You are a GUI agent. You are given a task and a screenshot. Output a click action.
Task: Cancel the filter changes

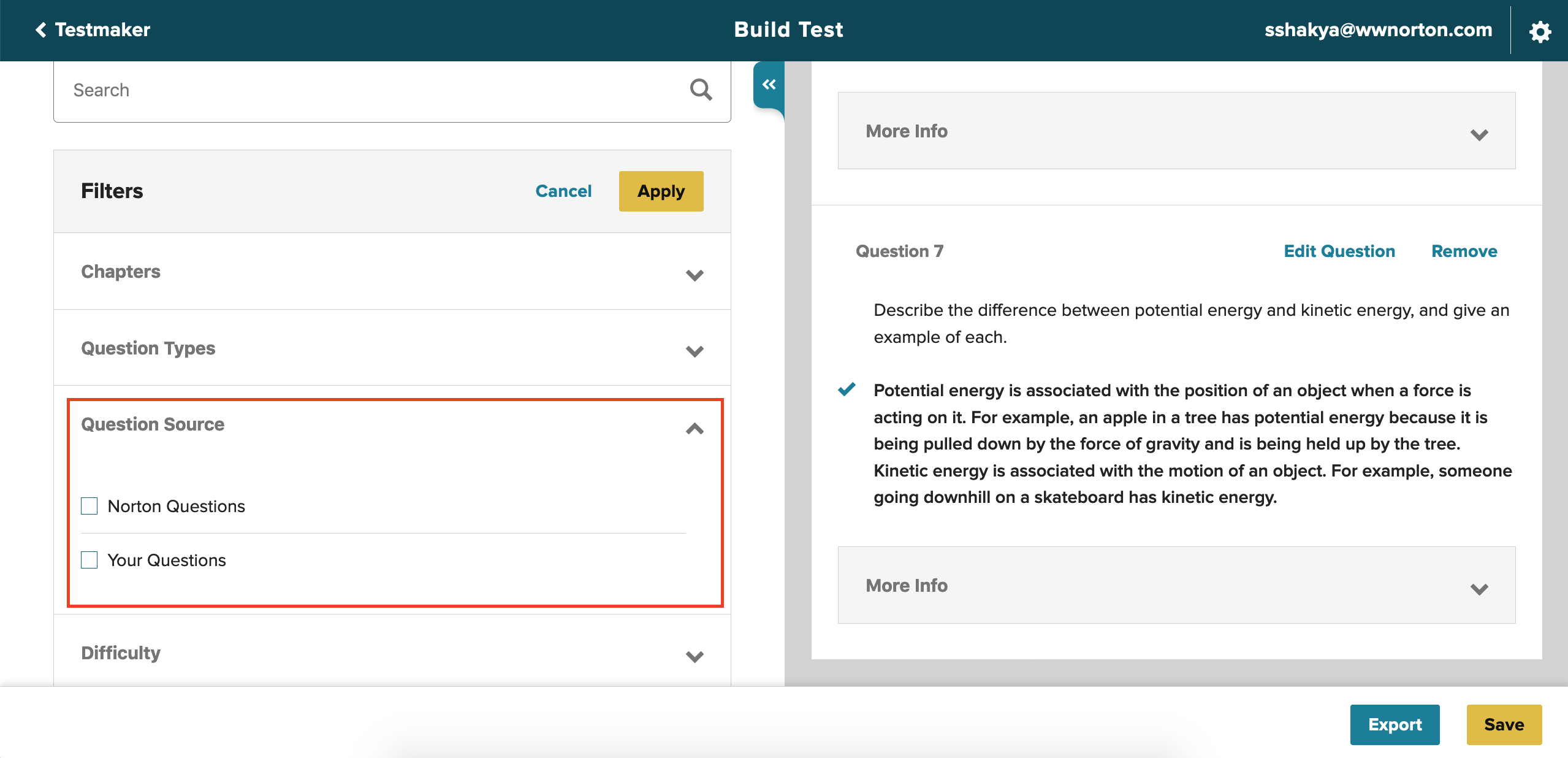click(x=563, y=191)
